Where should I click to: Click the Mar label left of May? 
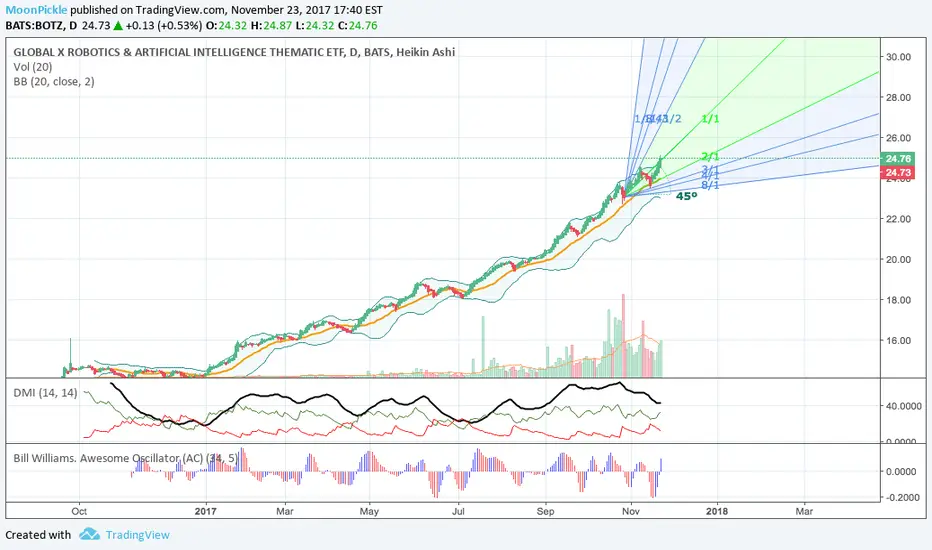pyautogui.click(x=285, y=511)
